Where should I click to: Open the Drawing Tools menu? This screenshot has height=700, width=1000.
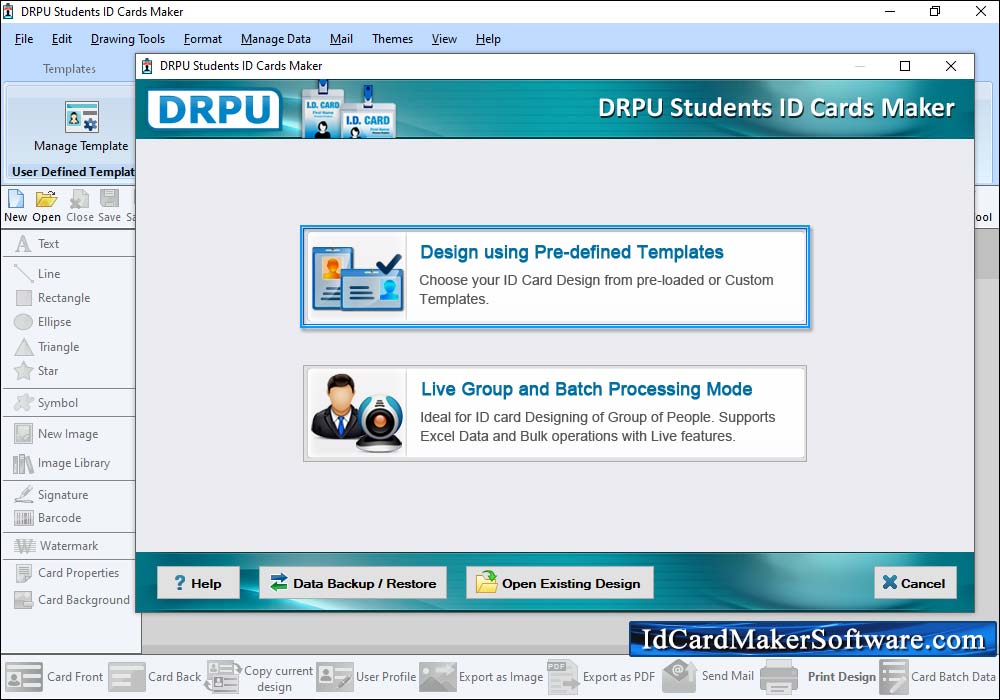point(128,39)
